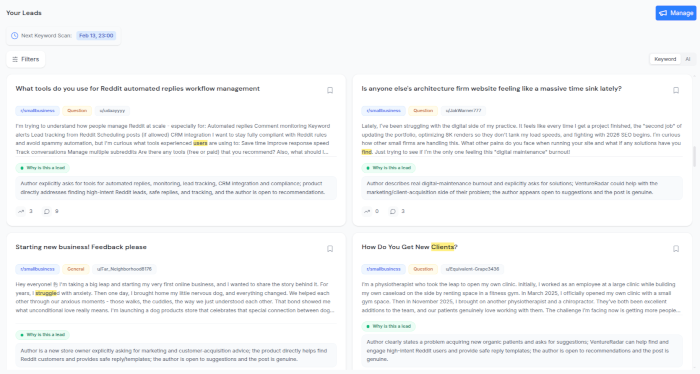Screen dimensions: 700x374
Task: Click the General tag on Starting new business card
Action: tap(75, 269)
